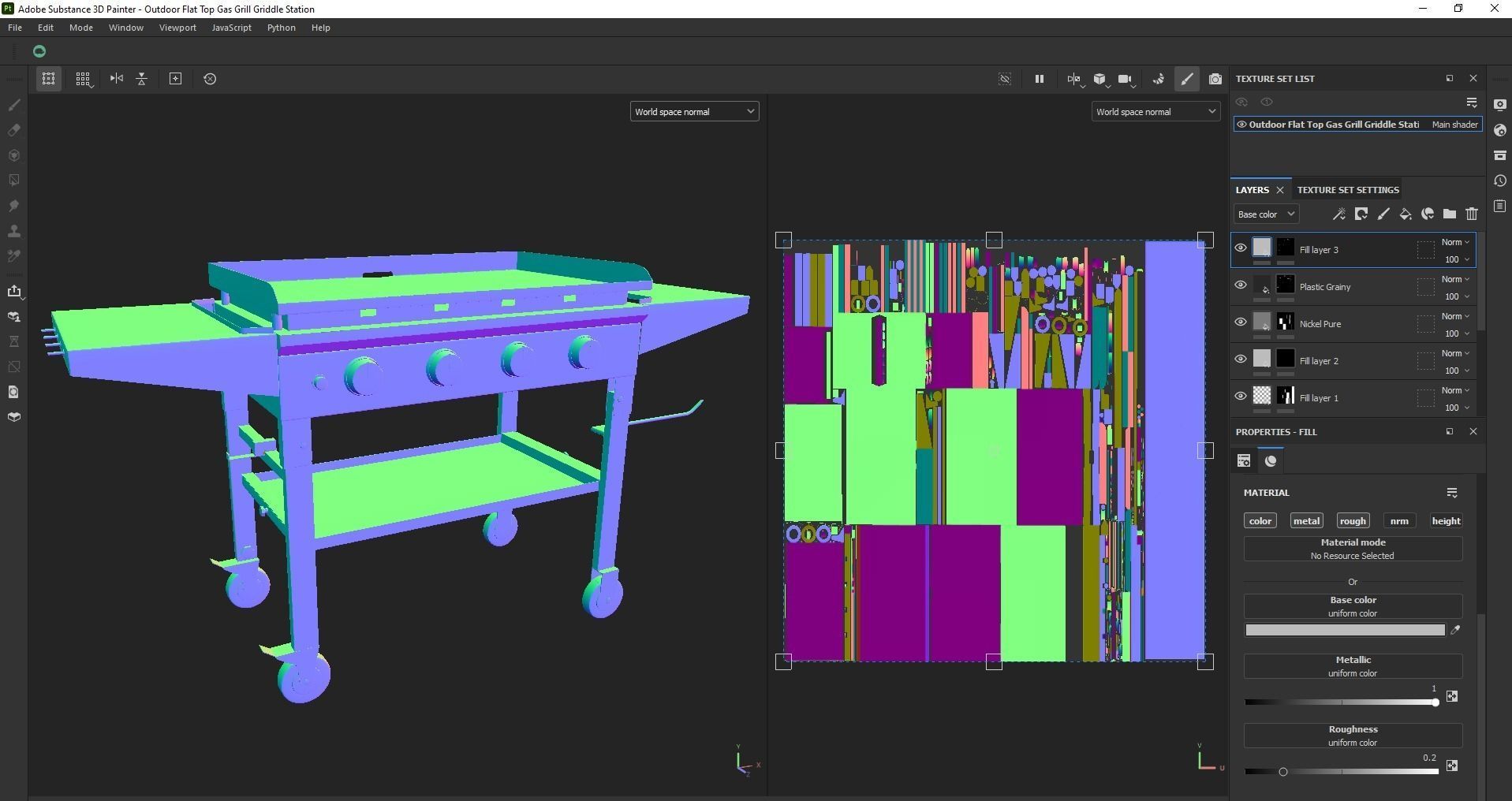Viewport: 1512px width, 801px height.
Task: Adjust the Metallic slider
Action: coord(1341,702)
